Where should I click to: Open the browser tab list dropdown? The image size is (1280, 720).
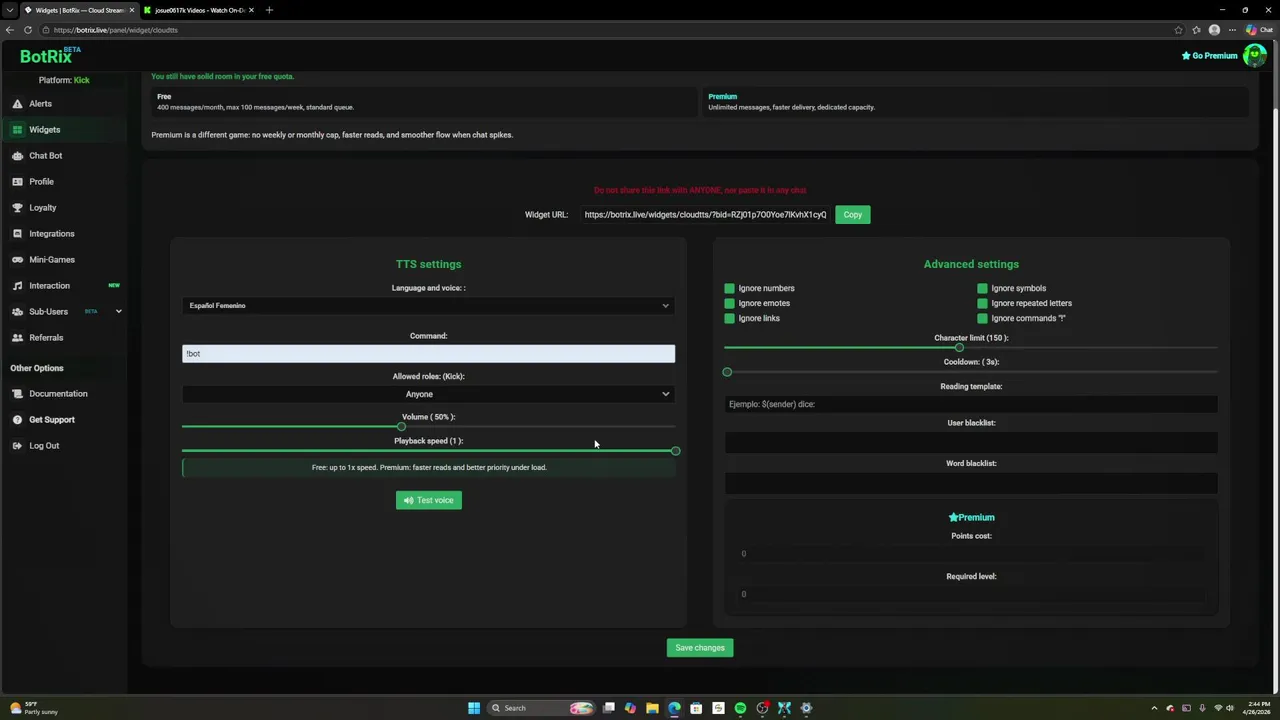click(9, 10)
